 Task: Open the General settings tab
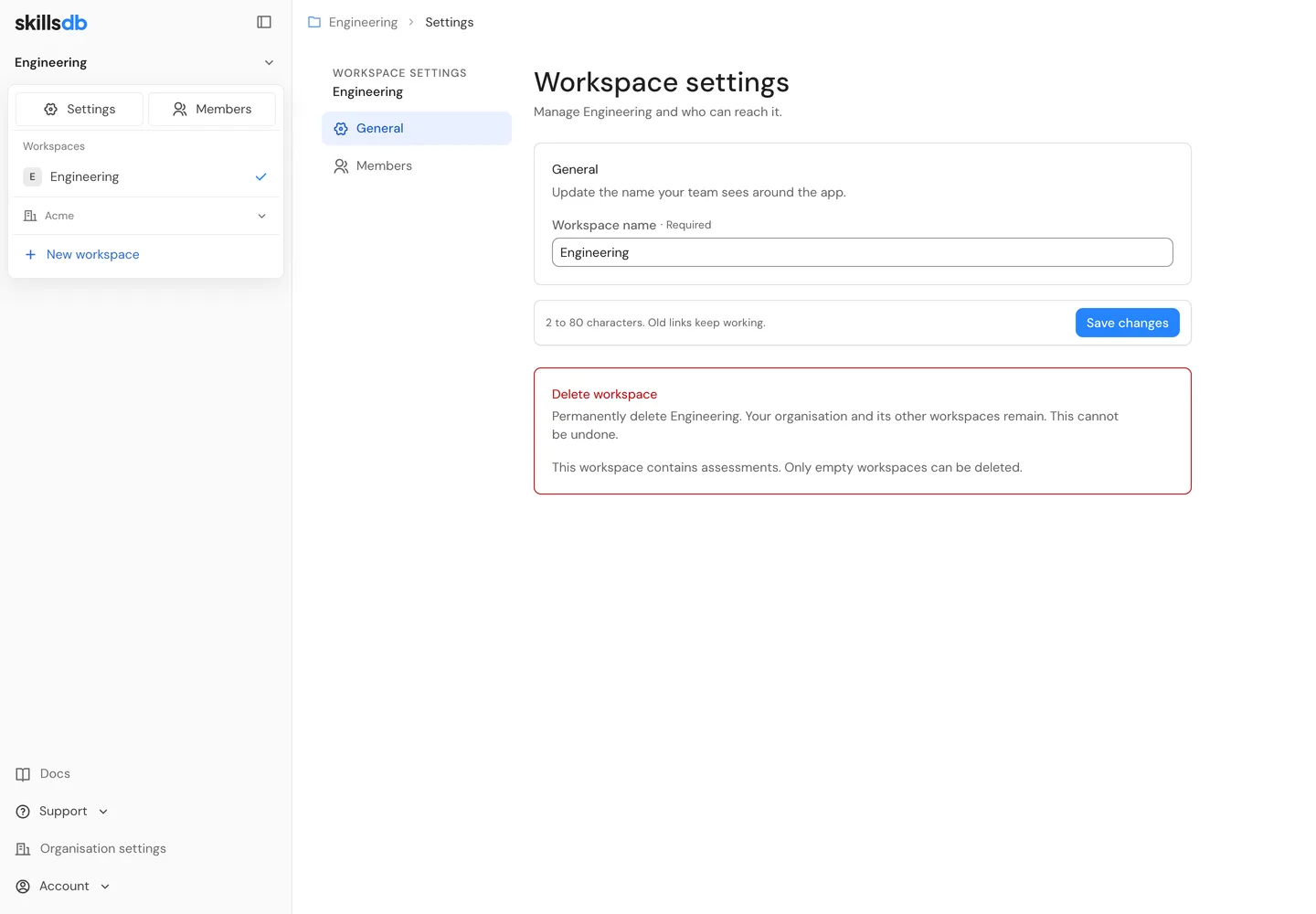click(417, 129)
